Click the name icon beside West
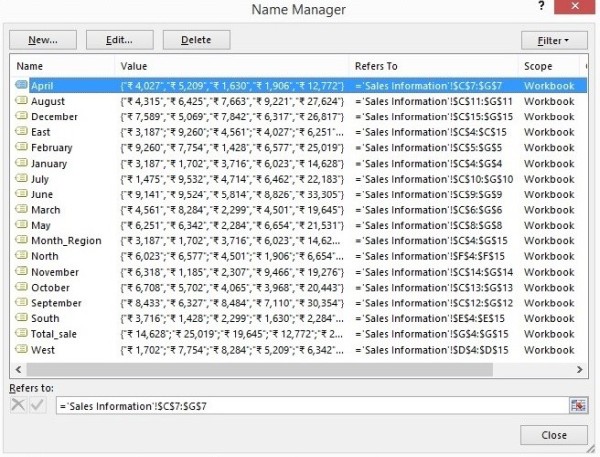The width and height of the screenshot is (600, 457). point(22,350)
